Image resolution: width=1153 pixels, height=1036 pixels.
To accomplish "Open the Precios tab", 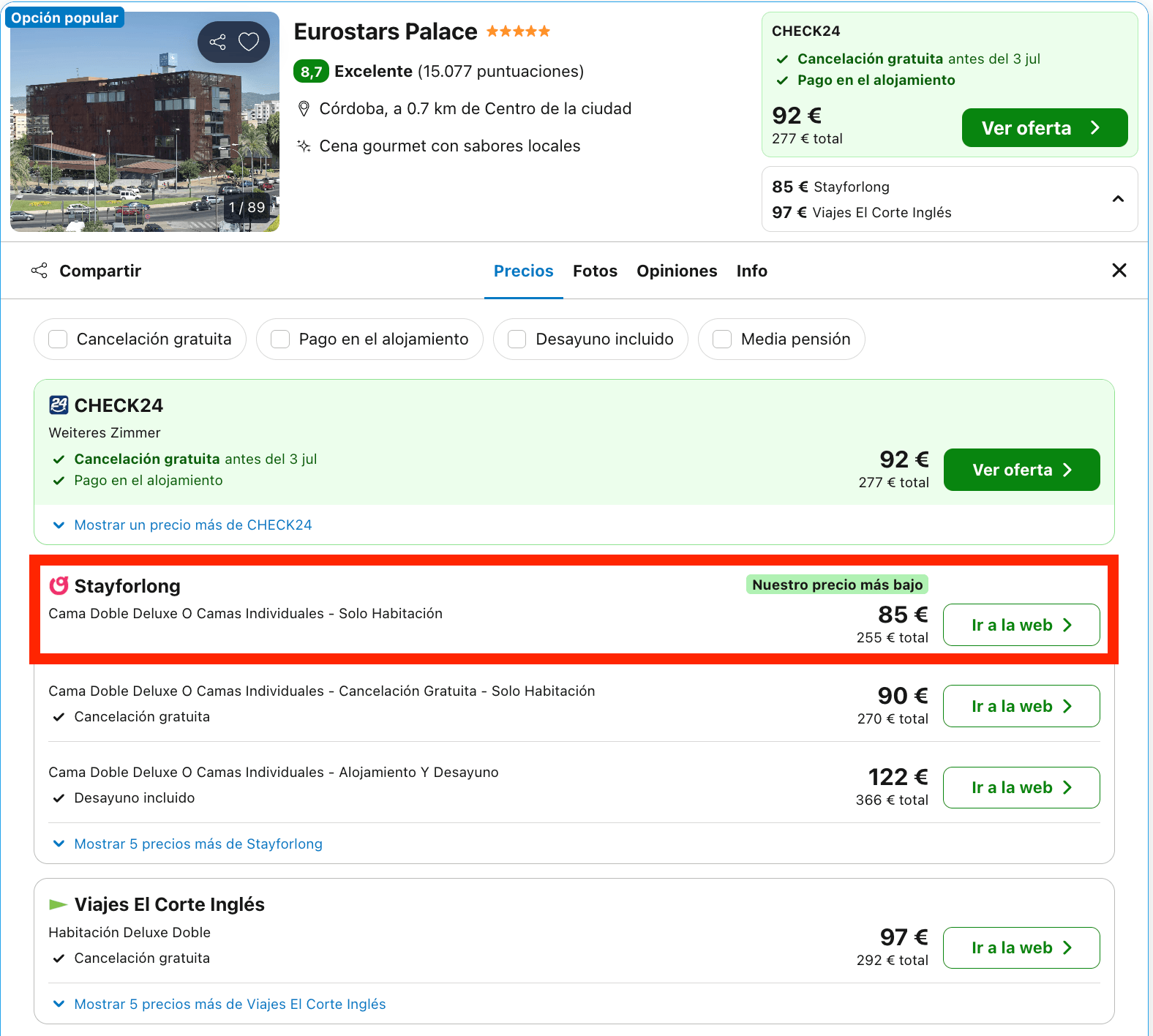I will pyautogui.click(x=524, y=271).
